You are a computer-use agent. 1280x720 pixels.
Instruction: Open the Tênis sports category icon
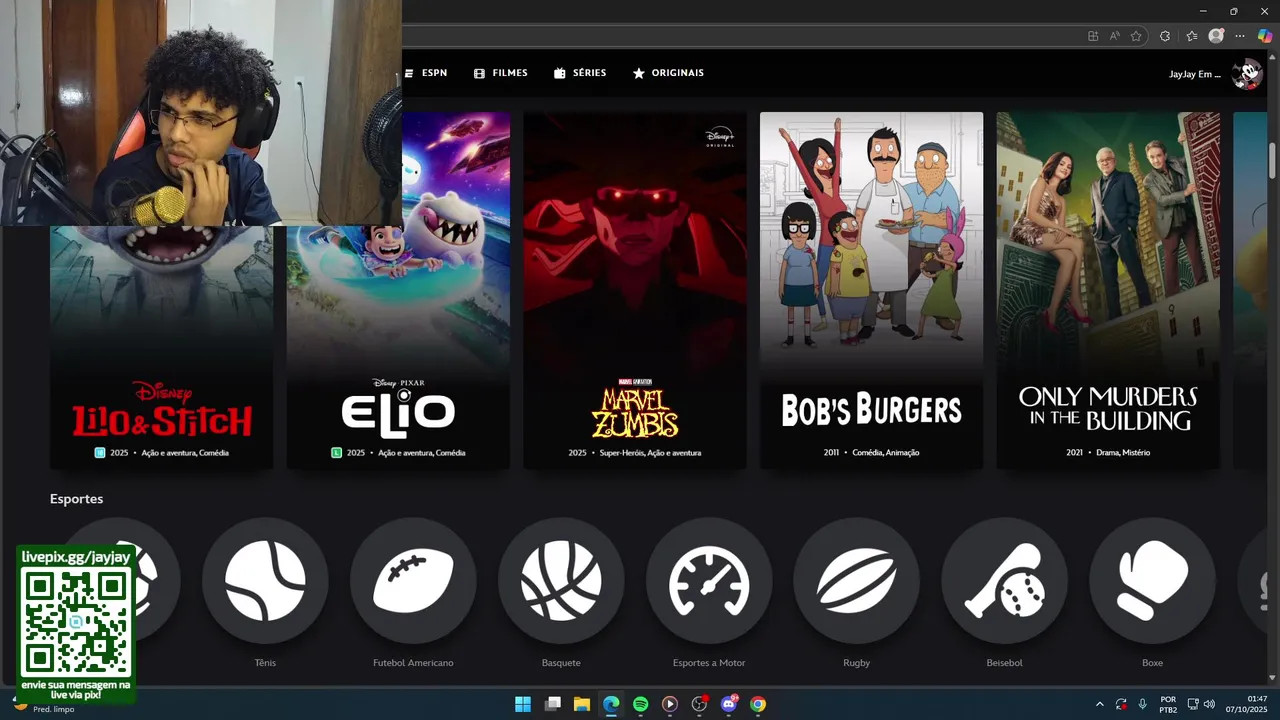tap(265, 580)
